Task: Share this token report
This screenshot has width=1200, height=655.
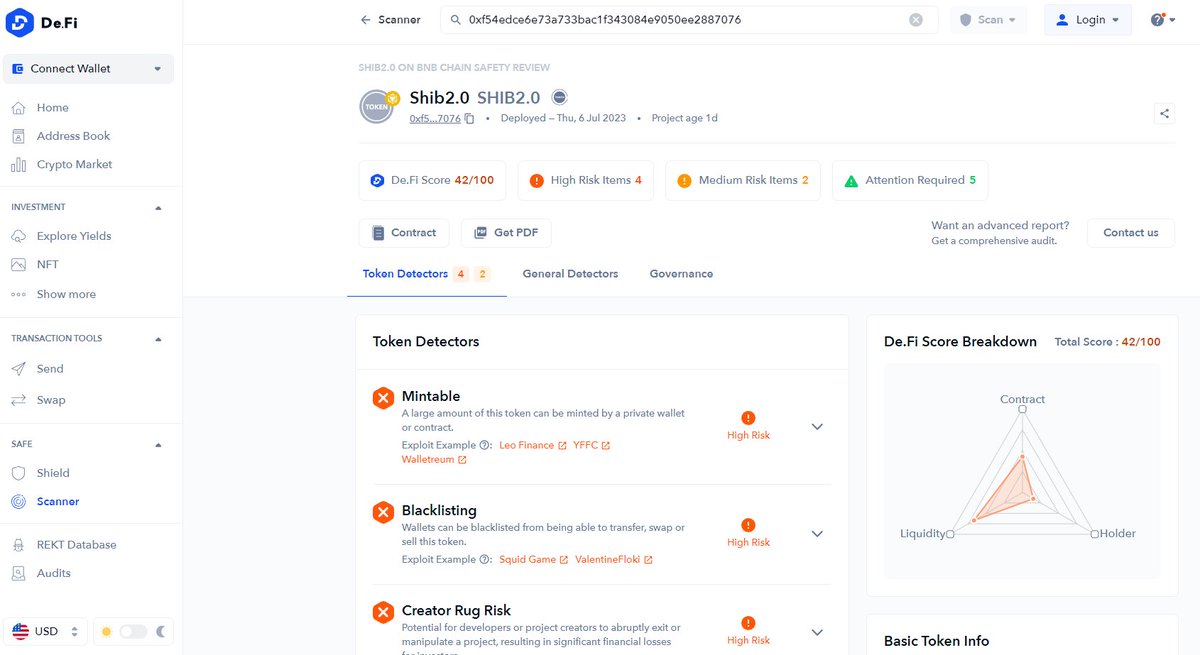Action: coord(1164,114)
